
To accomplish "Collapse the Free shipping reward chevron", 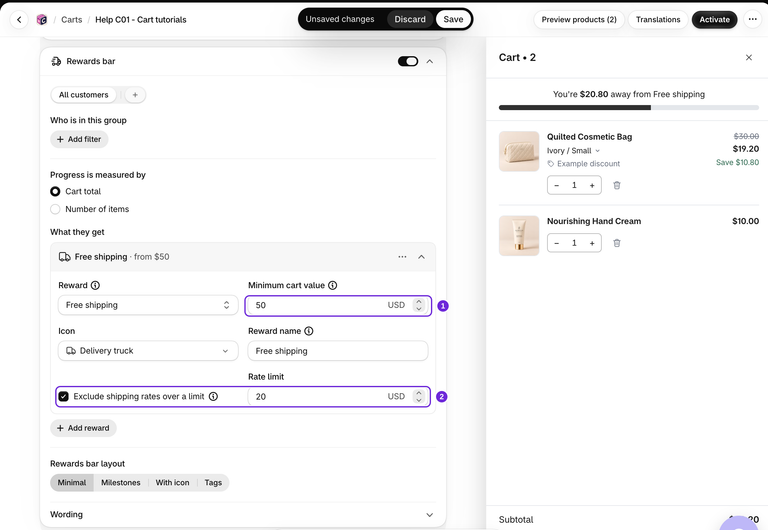I will (x=421, y=257).
